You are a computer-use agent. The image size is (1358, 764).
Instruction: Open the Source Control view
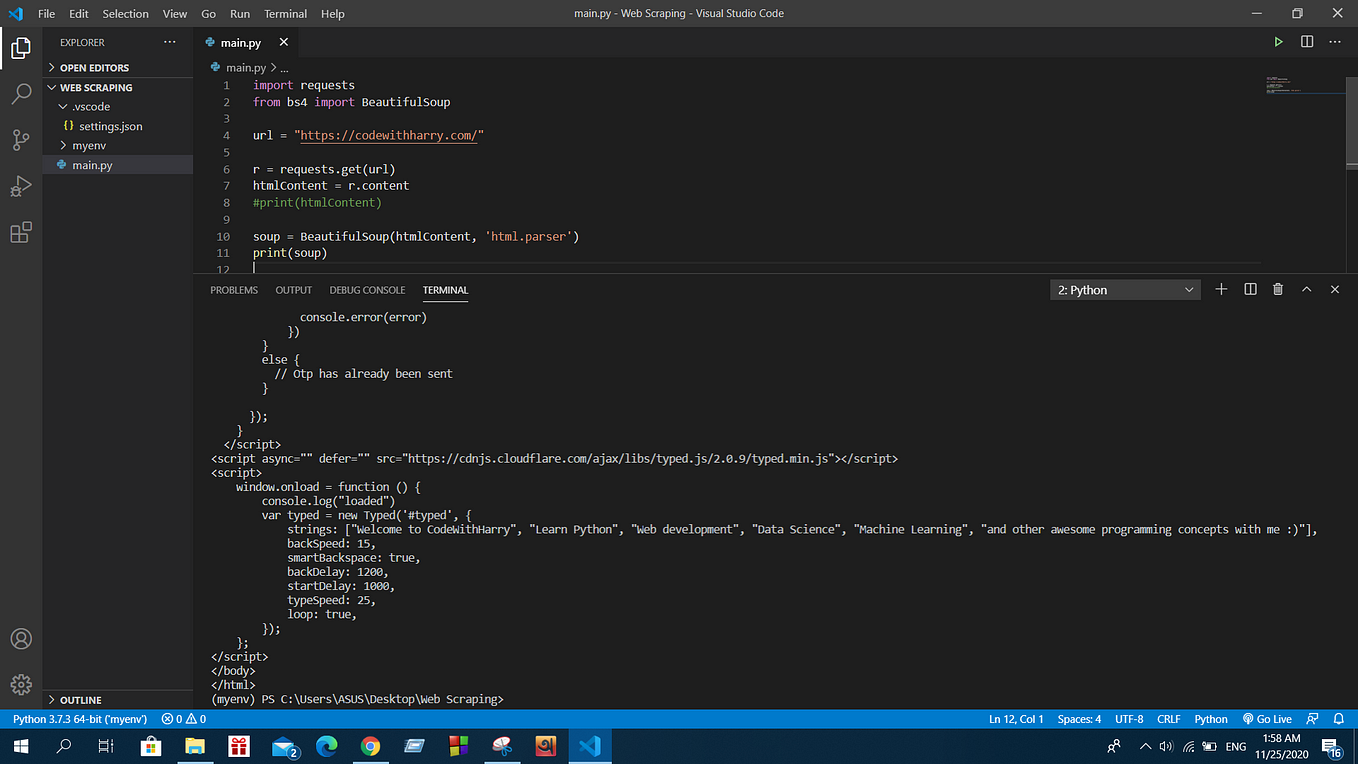[21, 140]
